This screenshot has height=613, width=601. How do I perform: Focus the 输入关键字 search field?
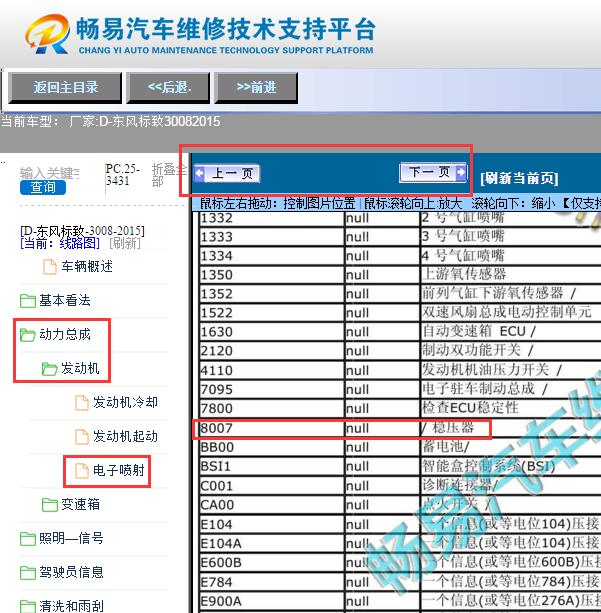[x=50, y=173]
